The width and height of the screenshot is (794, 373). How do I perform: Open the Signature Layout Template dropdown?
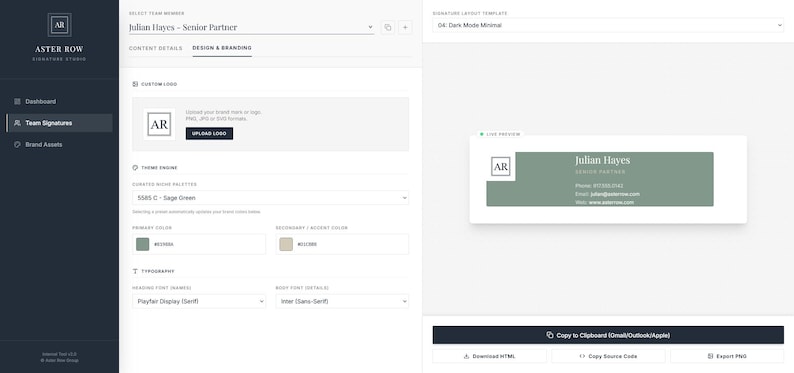tap(608, 25)
